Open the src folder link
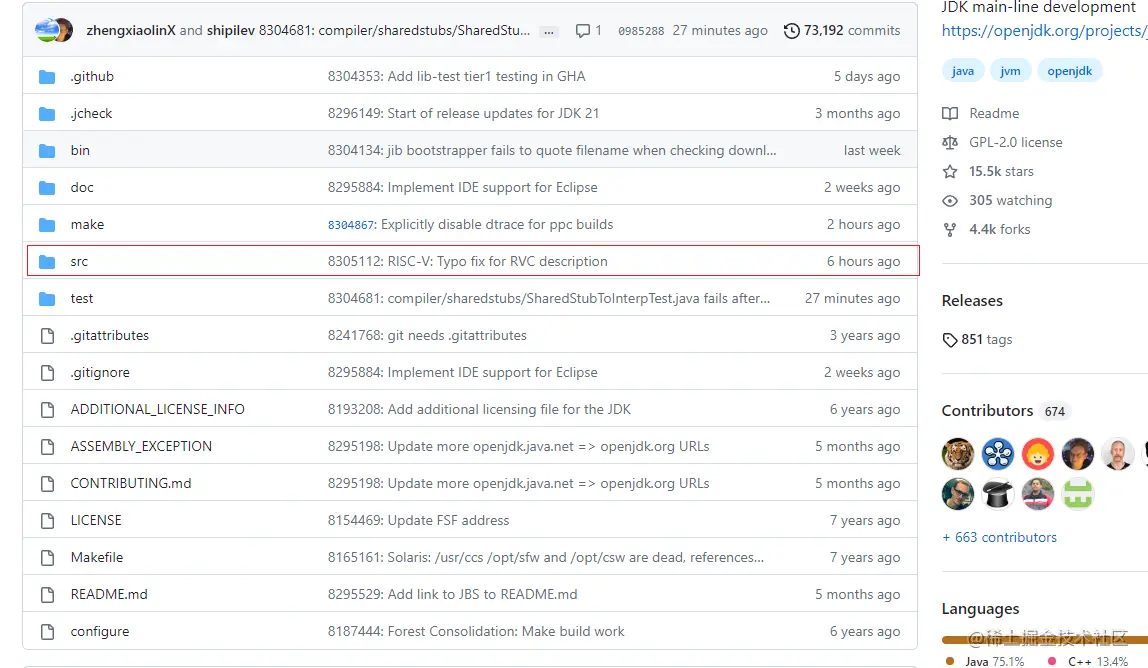The height and width of the screenshot is (668, 1148). (x=79, y=261)
